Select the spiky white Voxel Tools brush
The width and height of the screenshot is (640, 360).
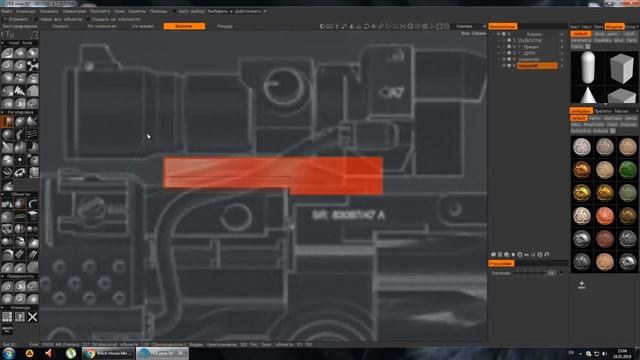click(x=20, y=91)
